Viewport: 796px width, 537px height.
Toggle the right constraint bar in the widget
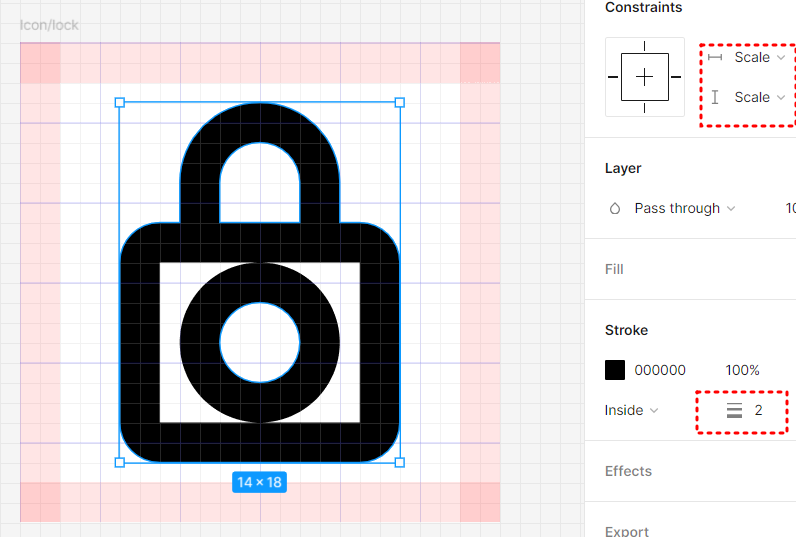coord(676,77)
